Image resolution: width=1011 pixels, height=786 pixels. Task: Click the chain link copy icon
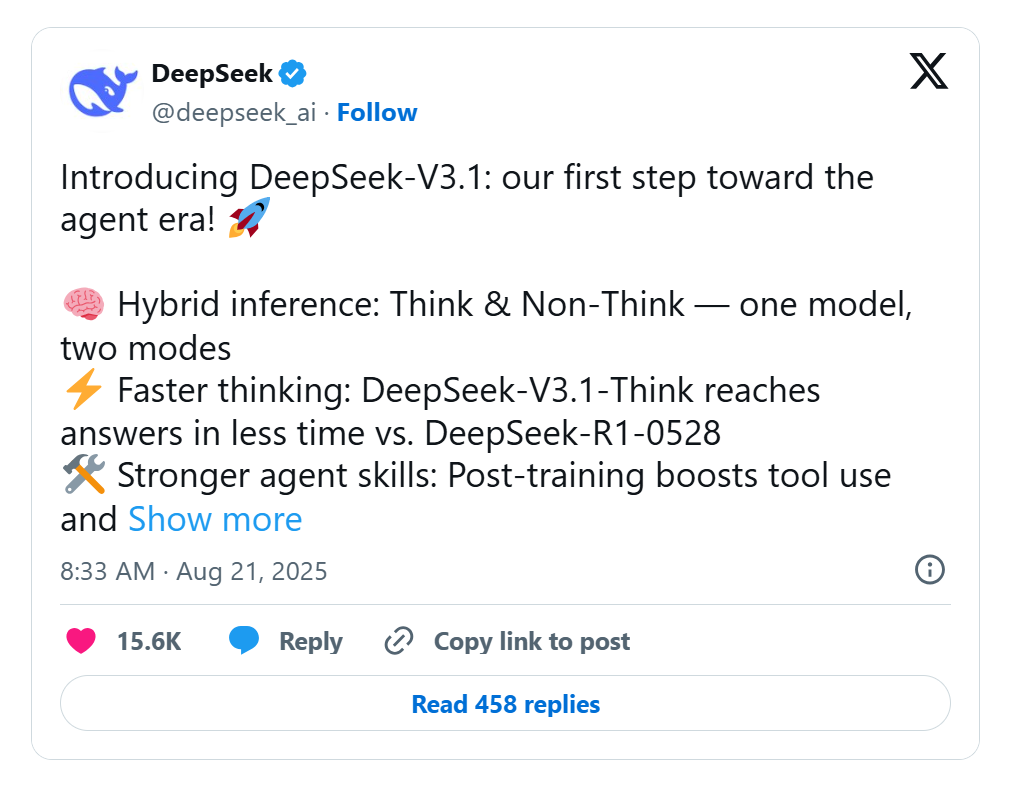(398, 641)
